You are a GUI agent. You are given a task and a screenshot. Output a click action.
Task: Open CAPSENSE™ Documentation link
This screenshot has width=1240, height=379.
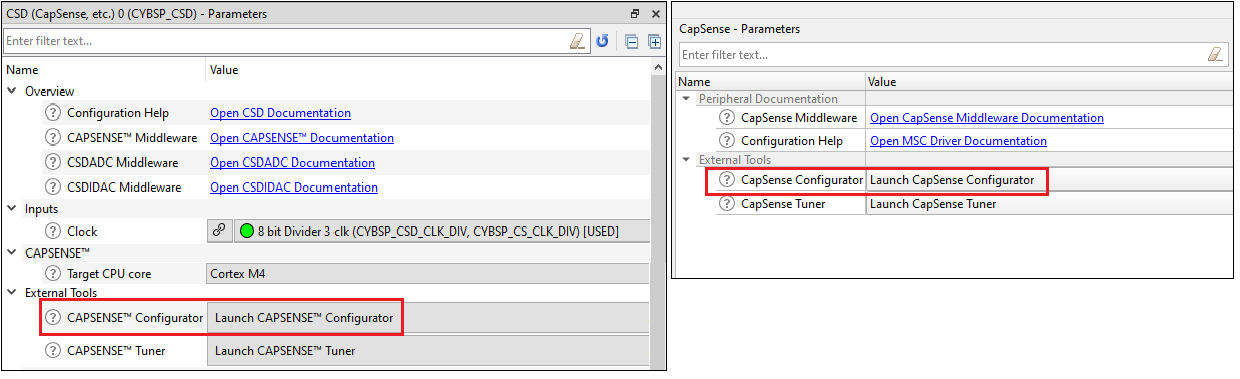pyautogui.click(x=302, y=138)
